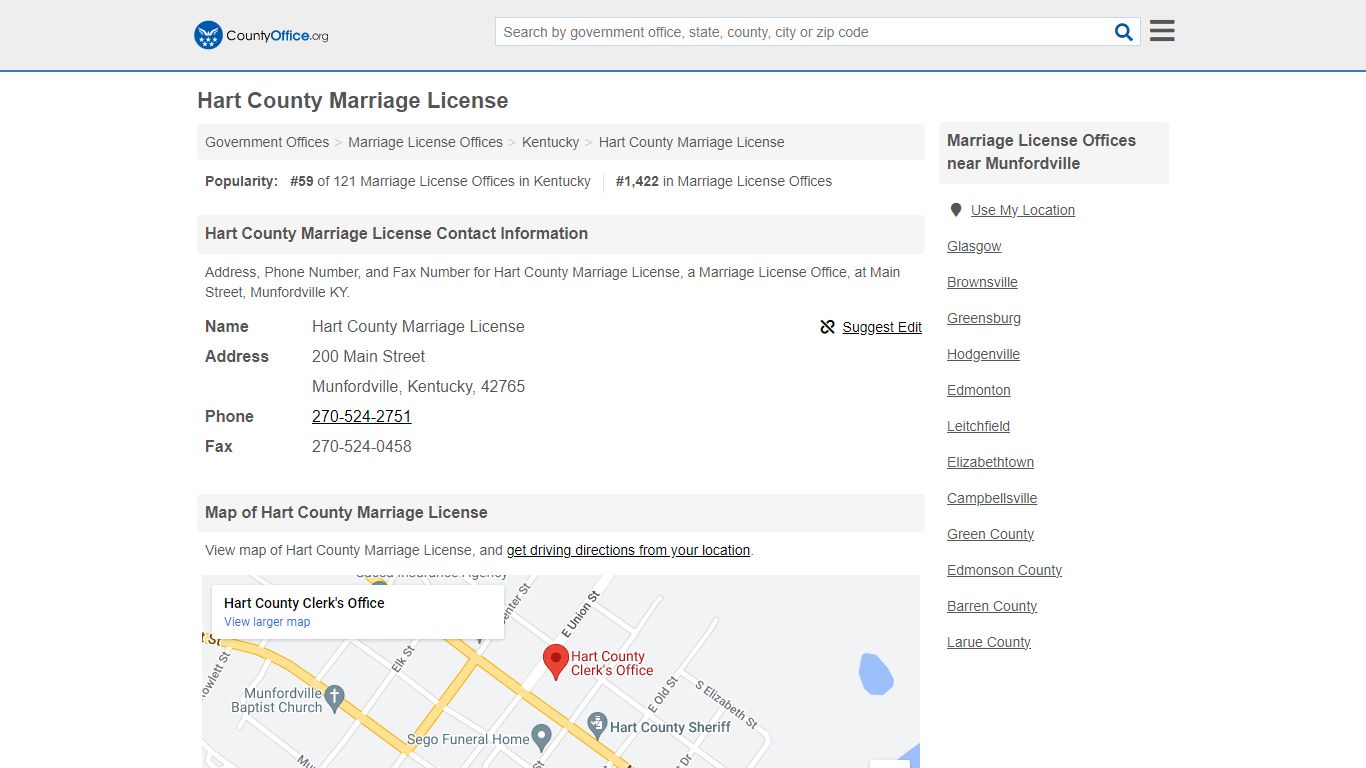Image resolution: width=1366 pixels, height=768 pixels.
Task: Open Glasgow marriage license offices
Action: click(974, 246)
